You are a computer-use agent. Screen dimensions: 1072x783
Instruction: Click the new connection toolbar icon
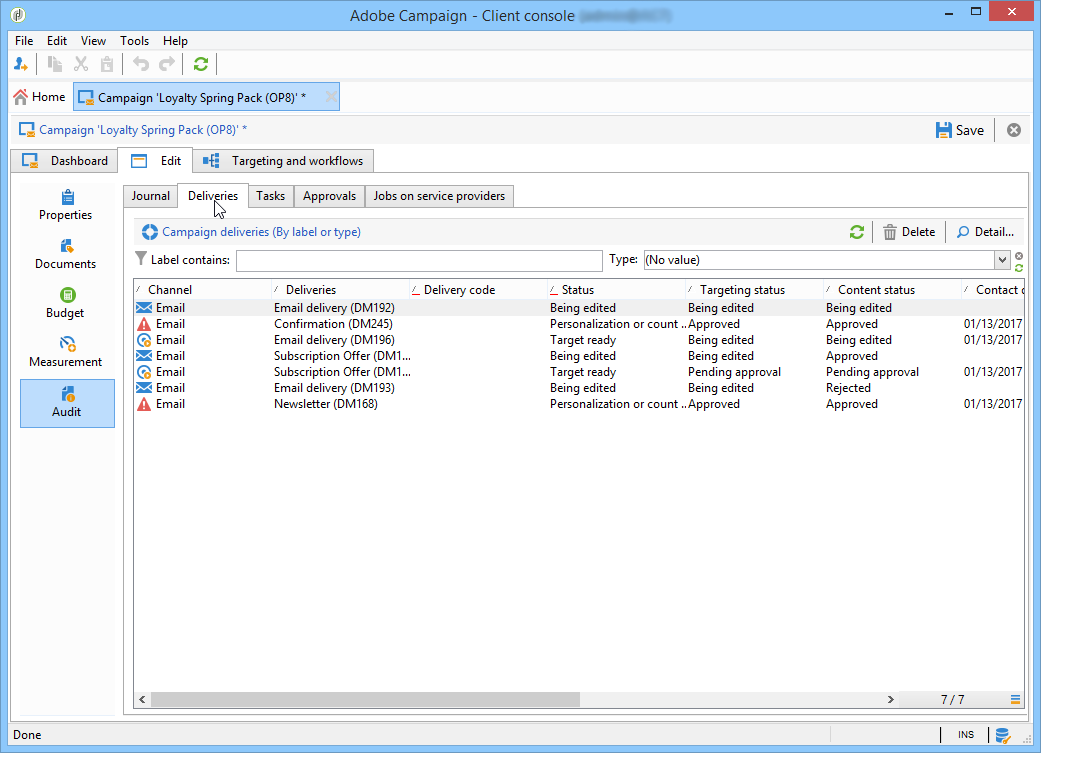click(x=21, y=64)
